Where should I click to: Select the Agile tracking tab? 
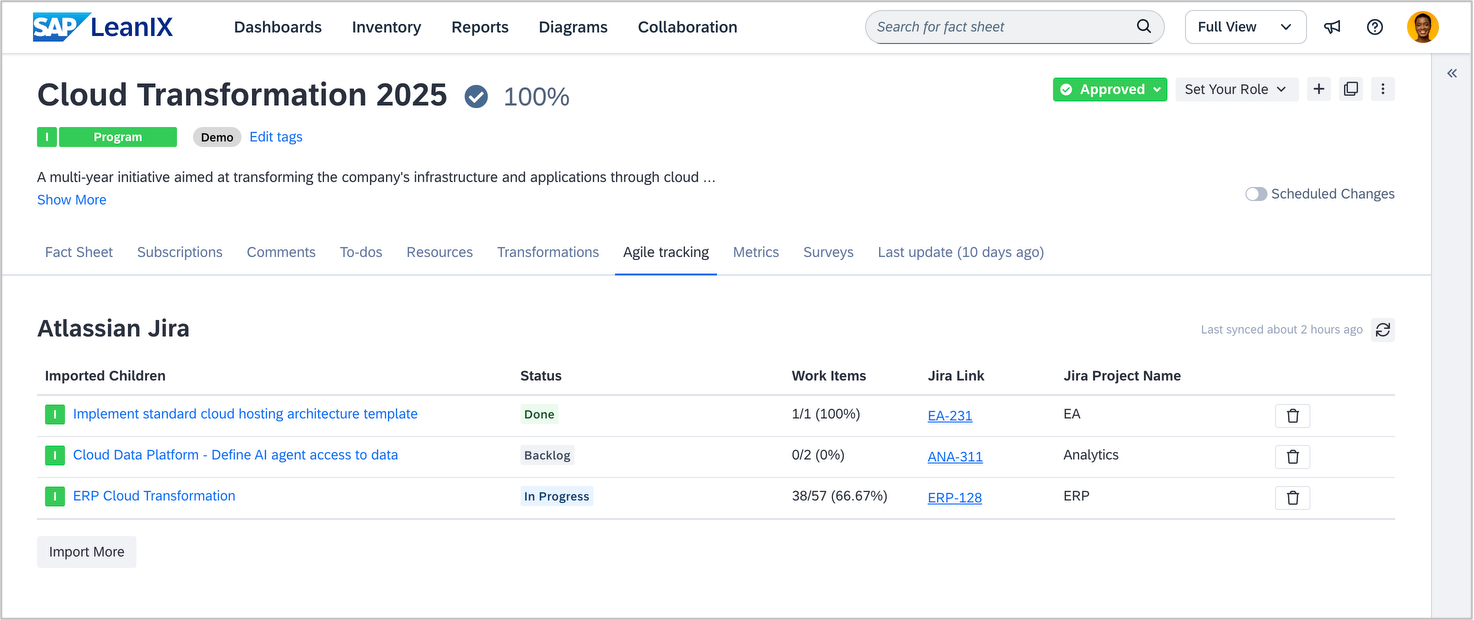click(x=666, y=252)
